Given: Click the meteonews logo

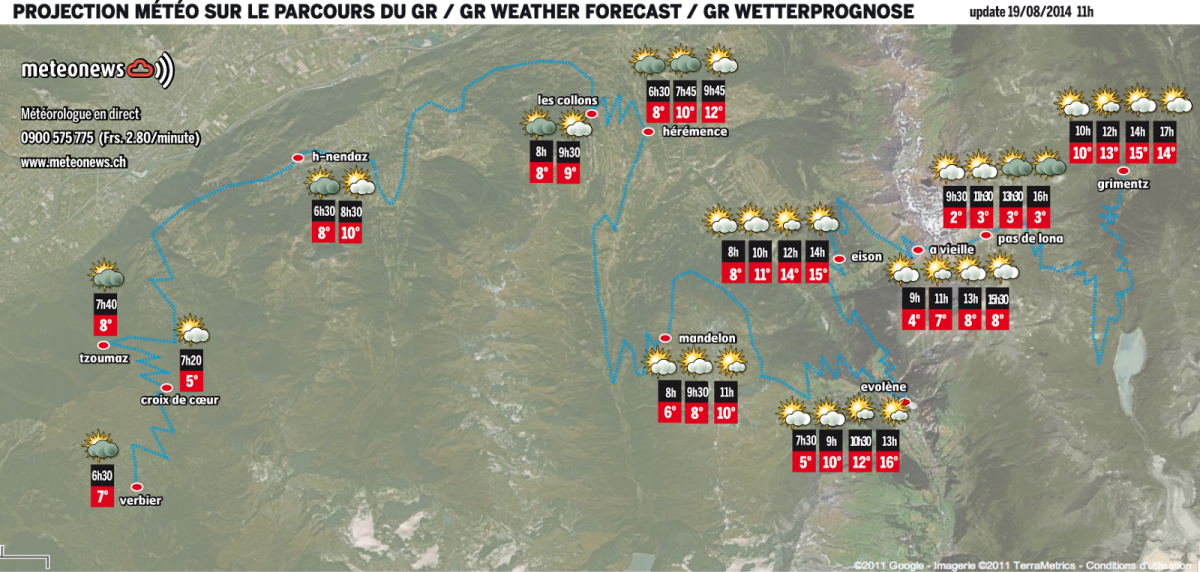Looking at the screenshot, I should click(97, 69).
